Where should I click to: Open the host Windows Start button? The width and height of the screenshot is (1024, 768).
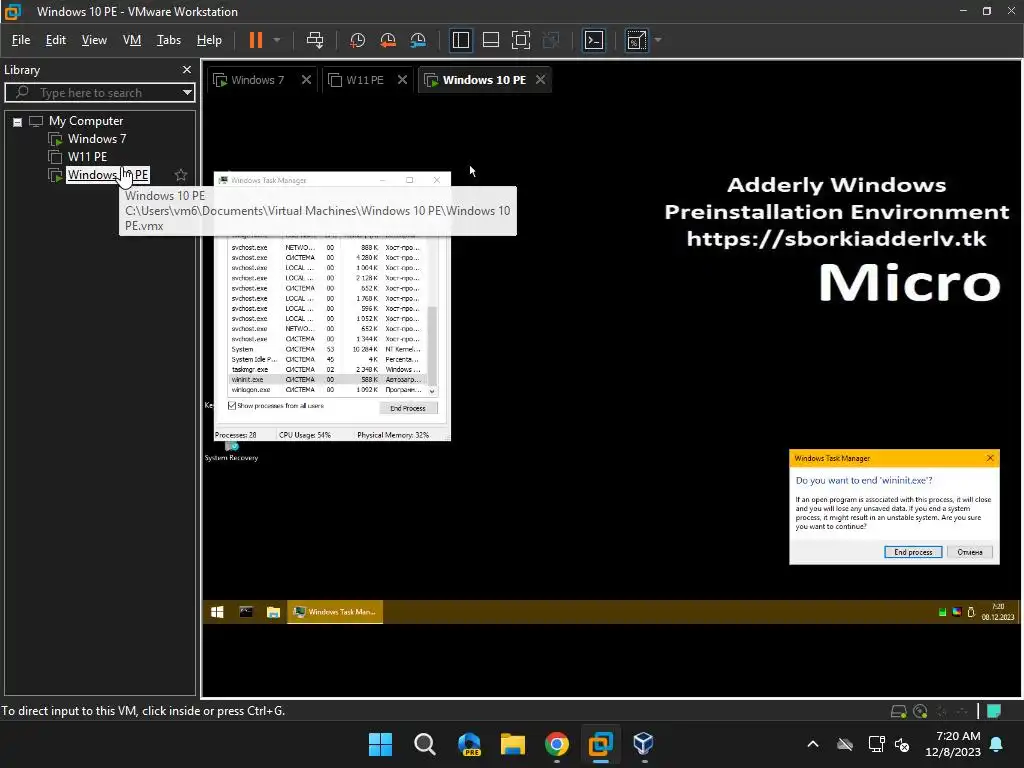coord(380,744)
